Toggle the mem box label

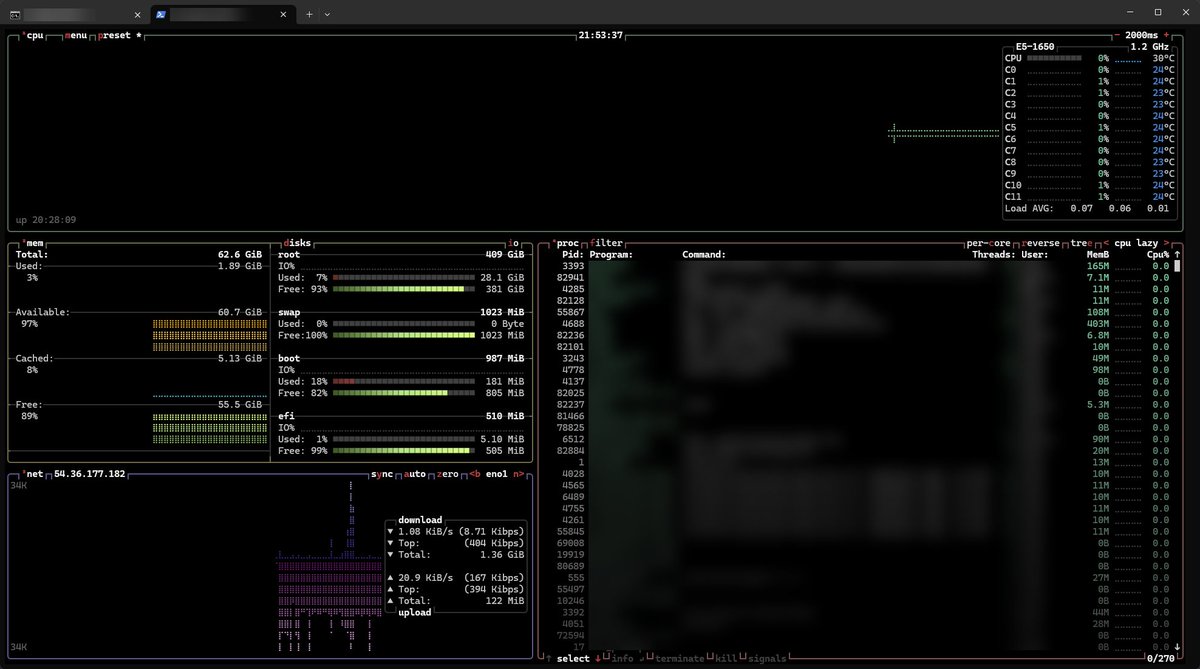[33, 243]
